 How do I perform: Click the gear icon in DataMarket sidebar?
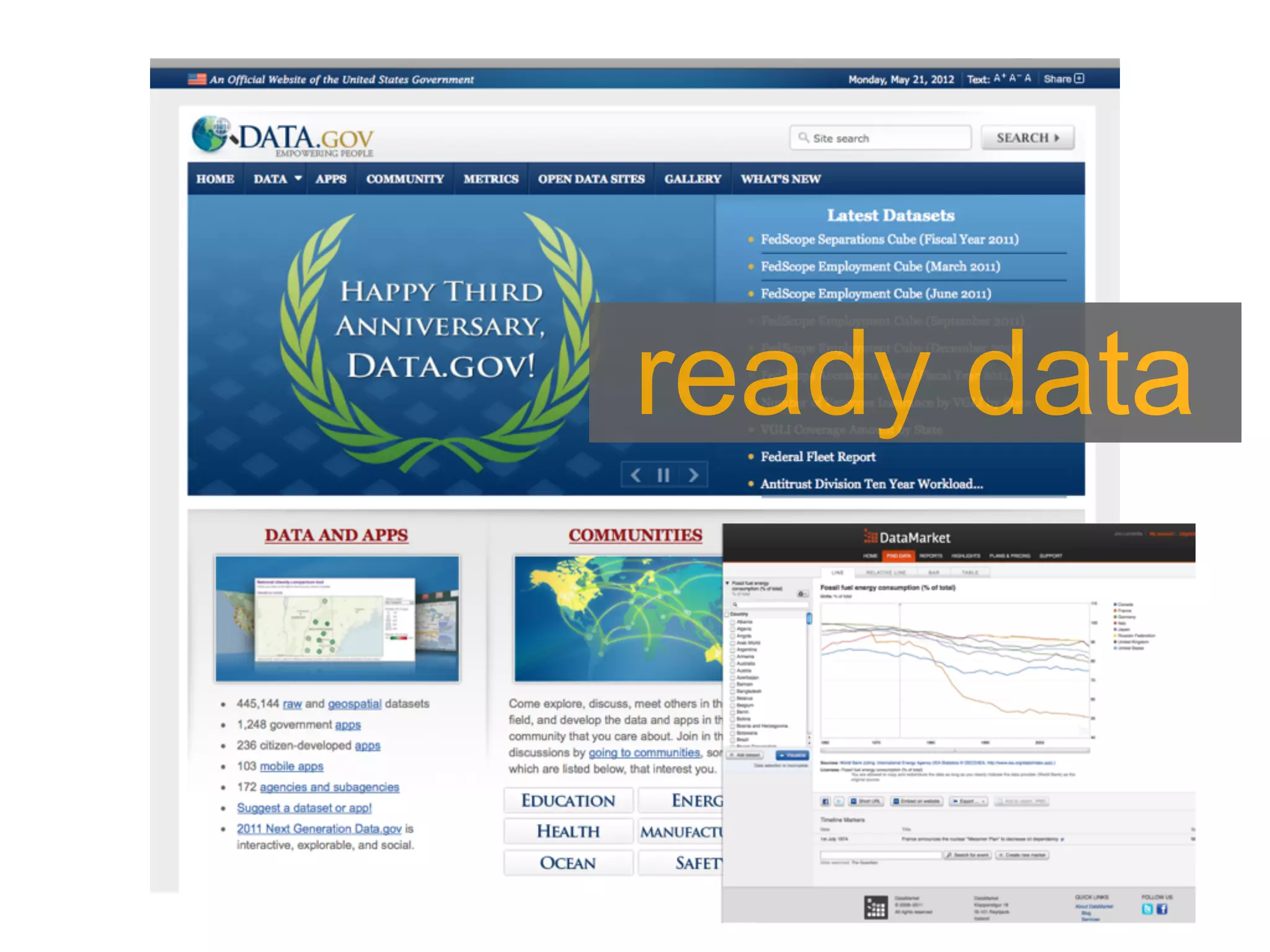click(802, 594)
